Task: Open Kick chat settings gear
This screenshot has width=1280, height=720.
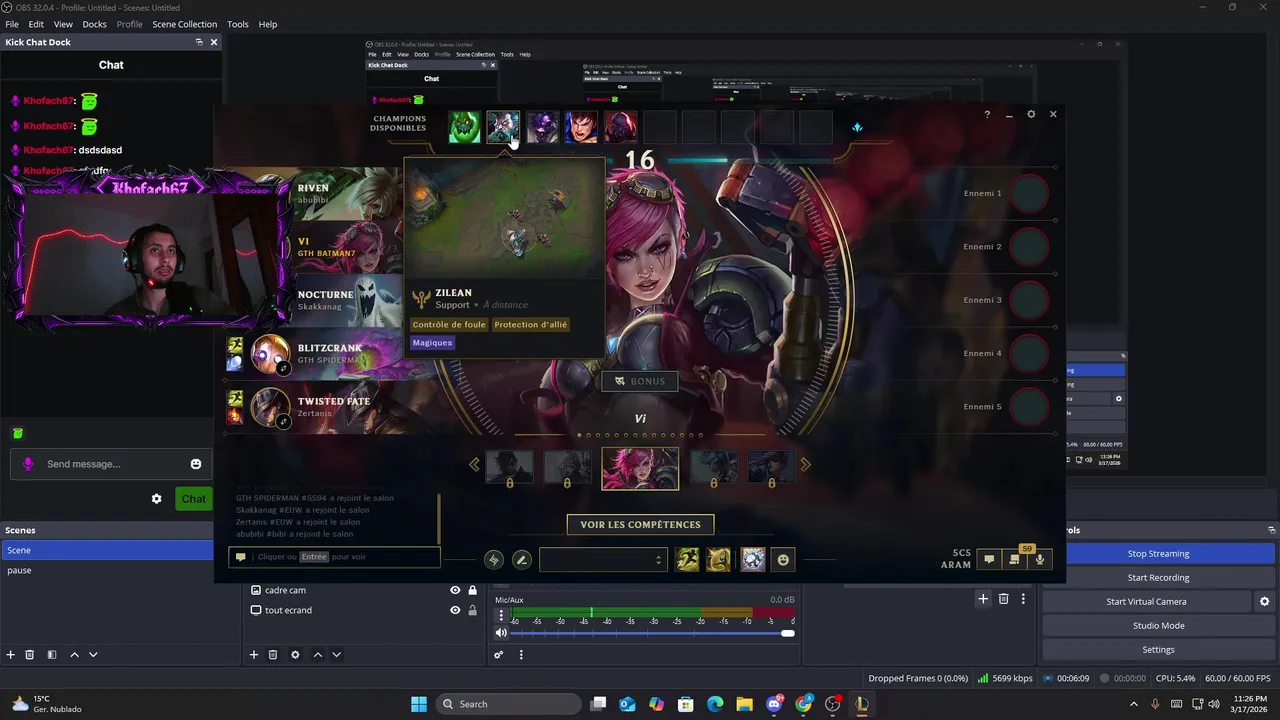Action: (156, 499)
